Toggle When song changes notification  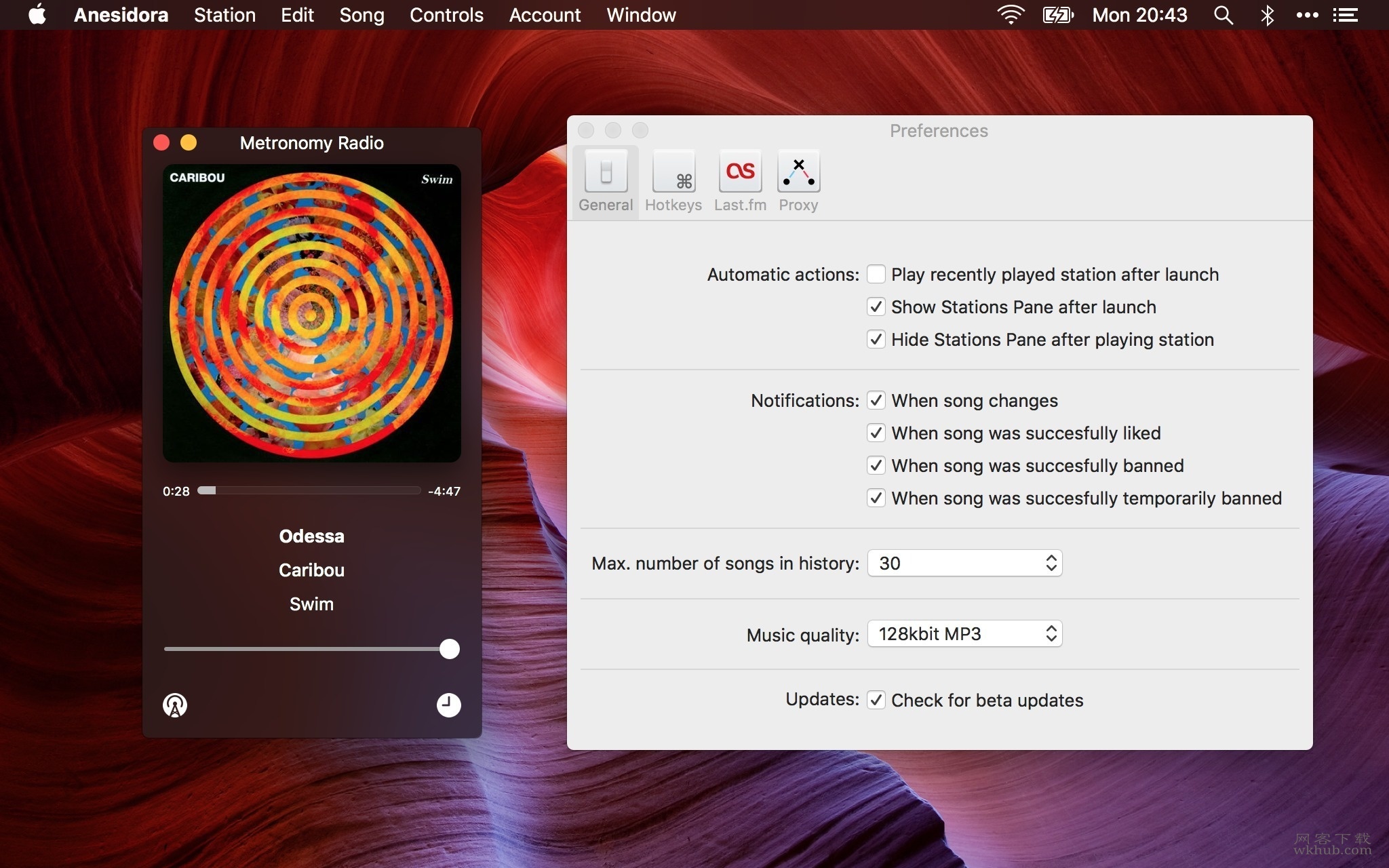(876, 400)
